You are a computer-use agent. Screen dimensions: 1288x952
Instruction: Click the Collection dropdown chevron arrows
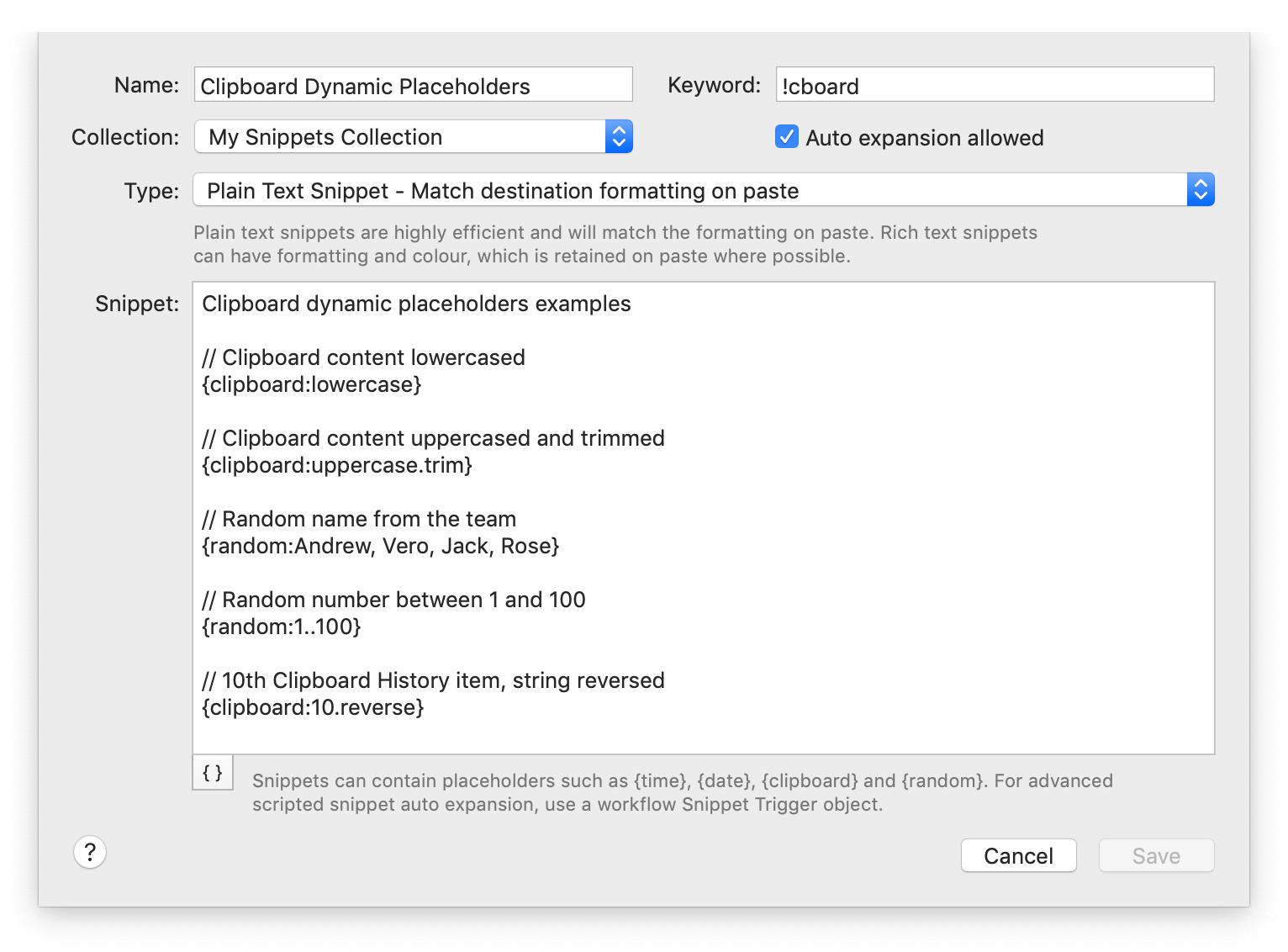point(618,136)
